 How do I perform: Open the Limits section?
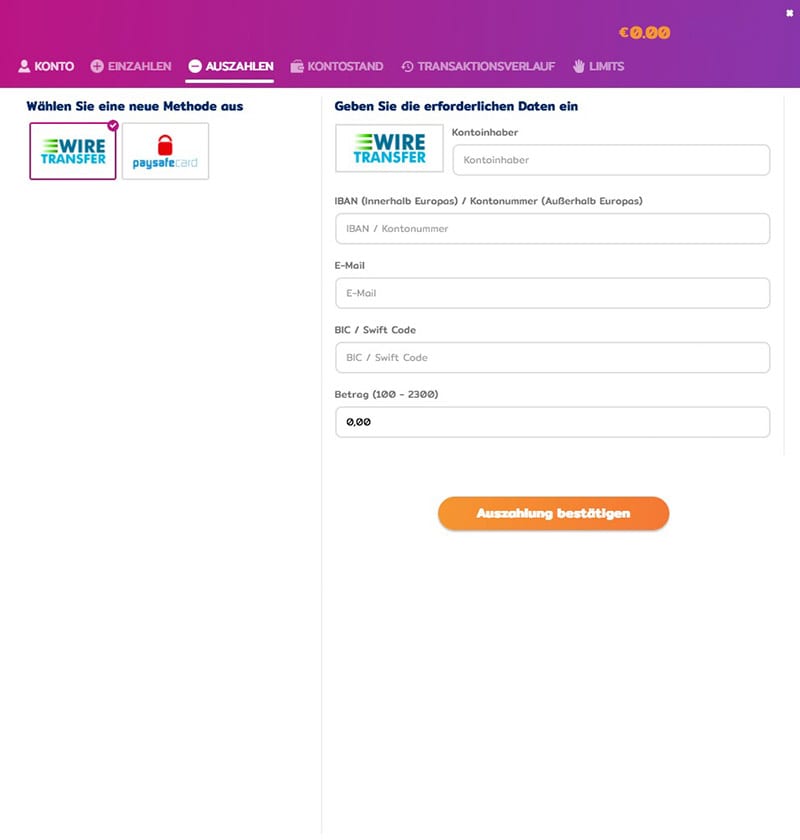603,66
